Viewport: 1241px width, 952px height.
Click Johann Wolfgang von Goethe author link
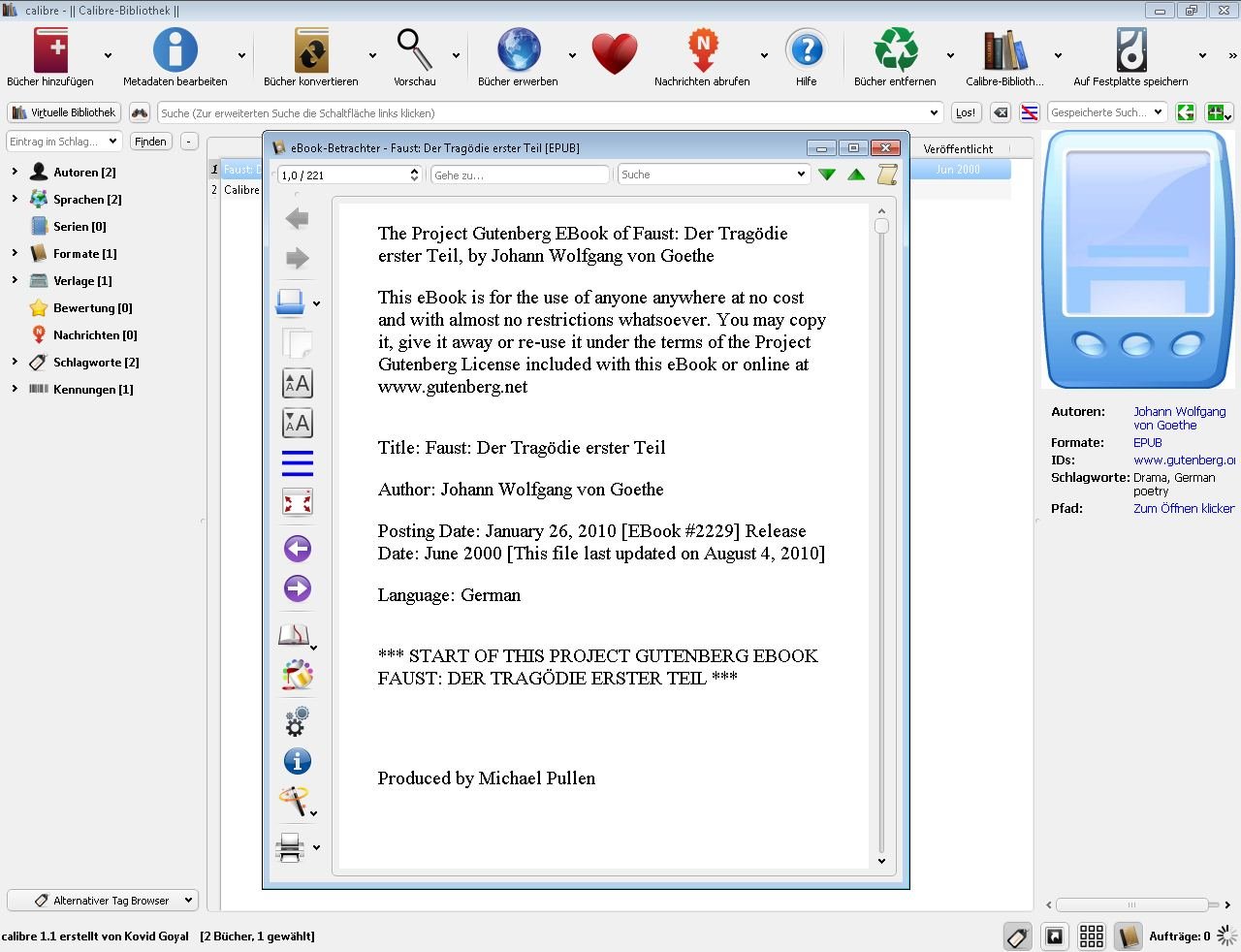1179,418
